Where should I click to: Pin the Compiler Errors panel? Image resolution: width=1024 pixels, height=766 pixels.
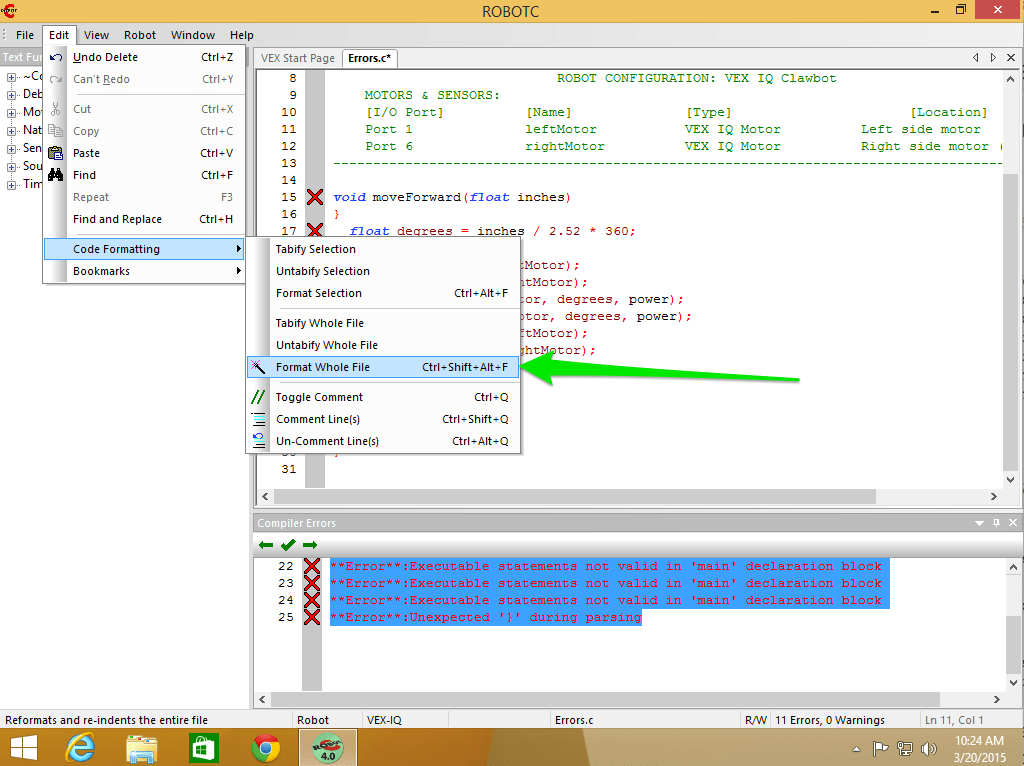(x=995, y=522)
